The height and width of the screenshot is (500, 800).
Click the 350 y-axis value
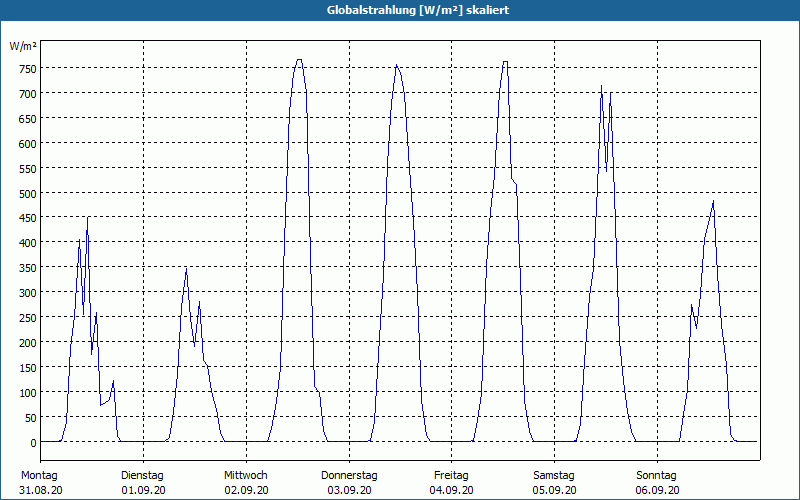tap(28, 268)
